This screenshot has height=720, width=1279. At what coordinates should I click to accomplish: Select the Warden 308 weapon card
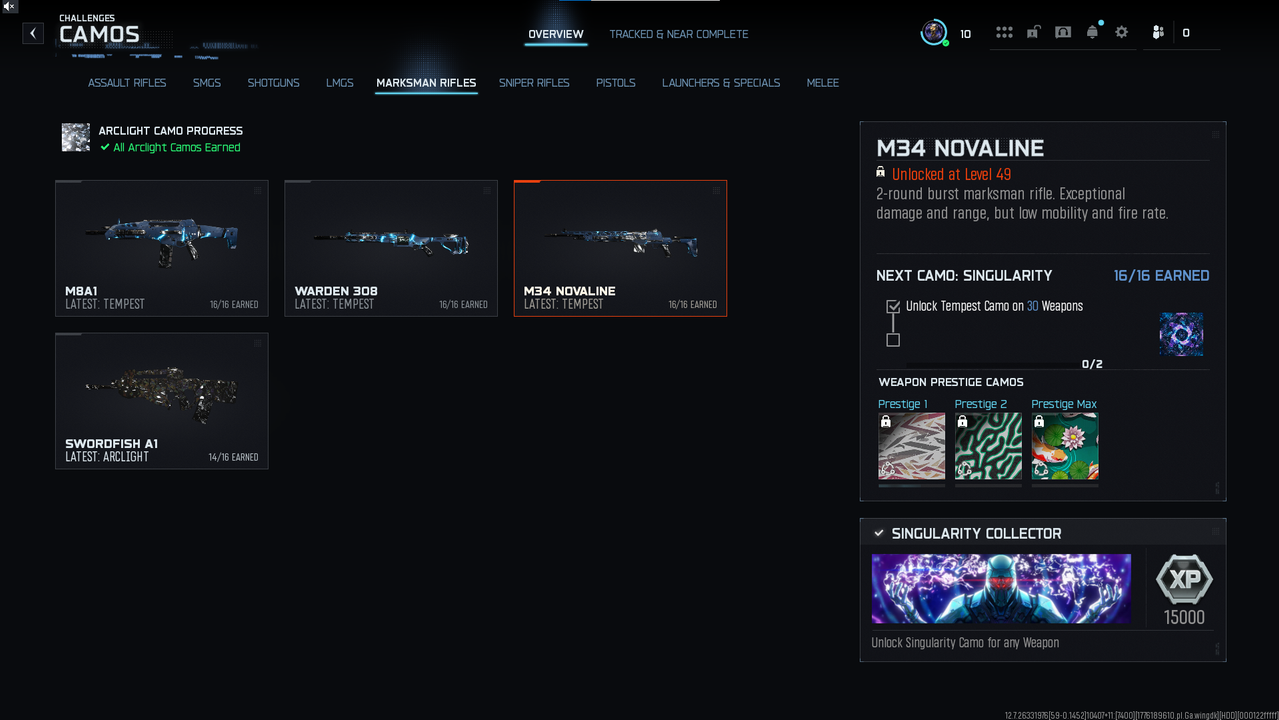[390, 248]
